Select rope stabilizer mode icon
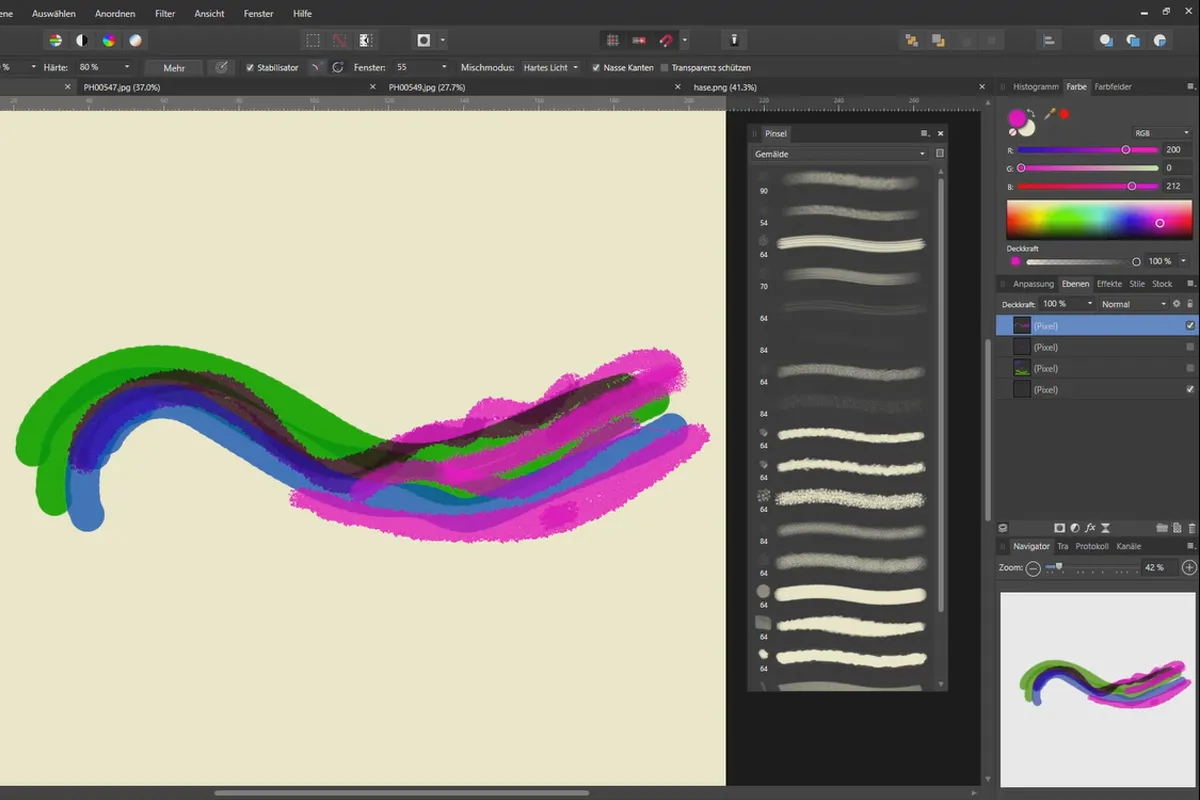 pos(318,67)
